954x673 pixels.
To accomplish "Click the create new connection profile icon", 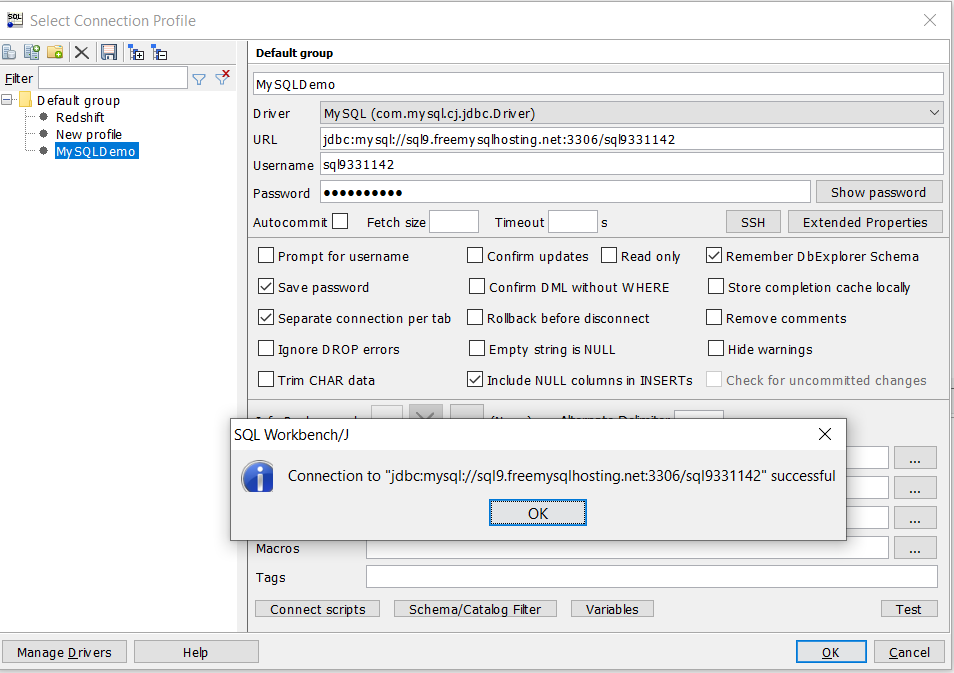I will 10,52.
